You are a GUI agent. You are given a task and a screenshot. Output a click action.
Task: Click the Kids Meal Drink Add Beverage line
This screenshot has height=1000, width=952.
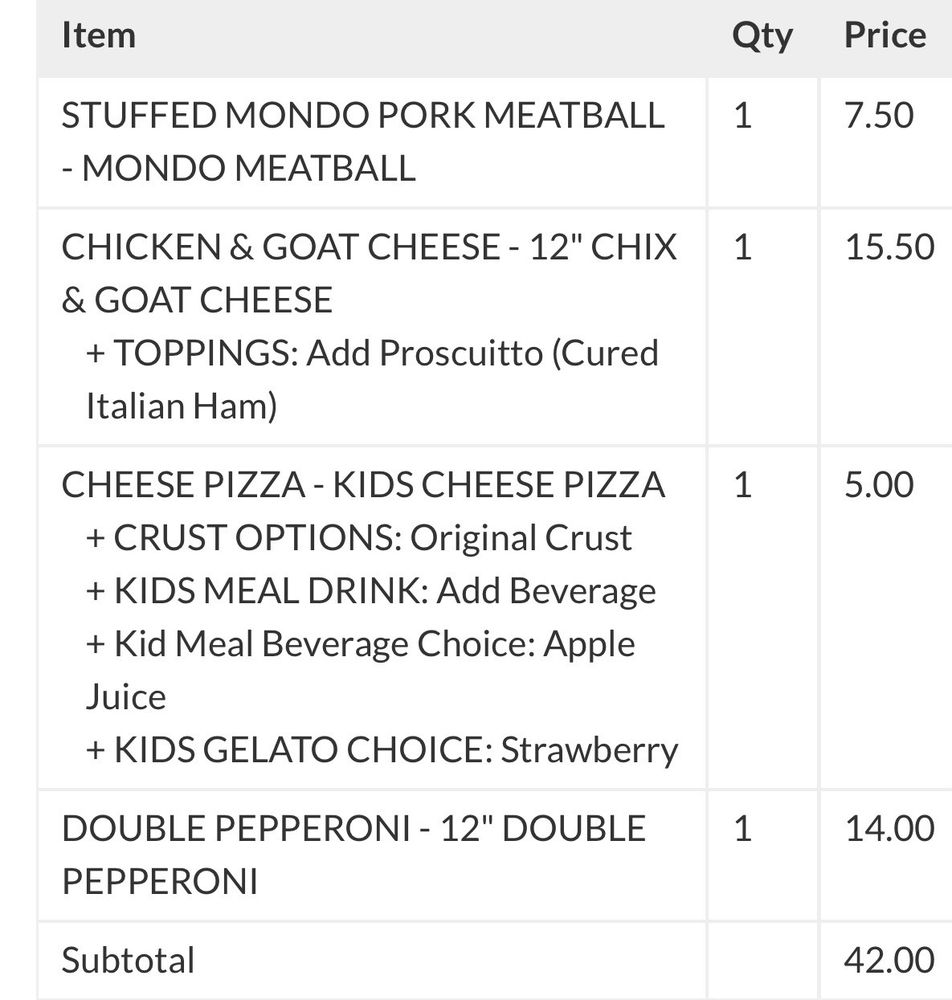(x=371, y=591)
